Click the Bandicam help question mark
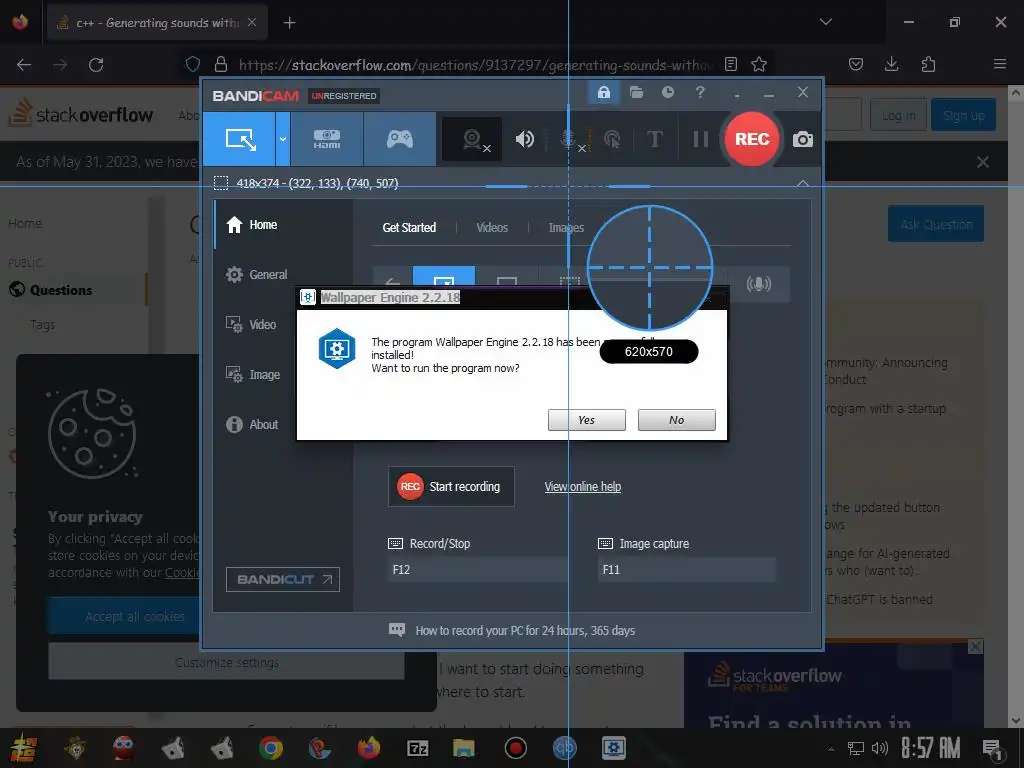 pyautogui.click(x=700, y=92)
